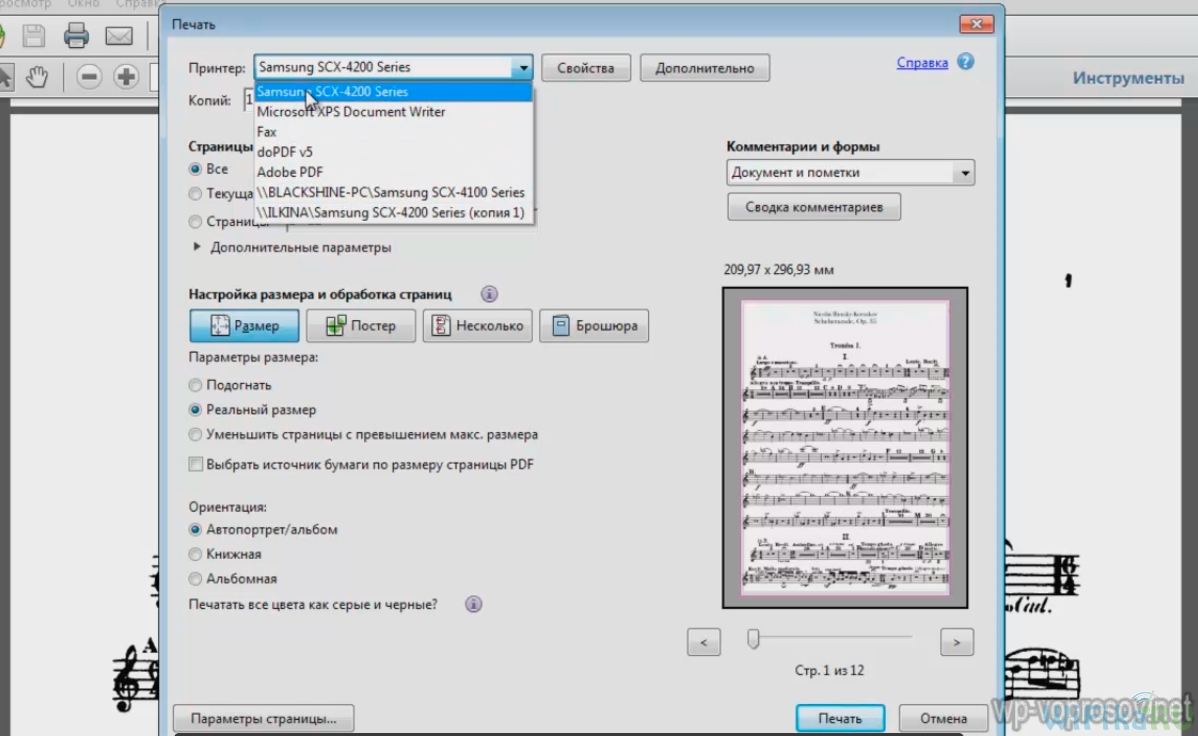1198x736 pixels.
Task: Click the email envelope icon in the toolbar
Action: [119, 37]
